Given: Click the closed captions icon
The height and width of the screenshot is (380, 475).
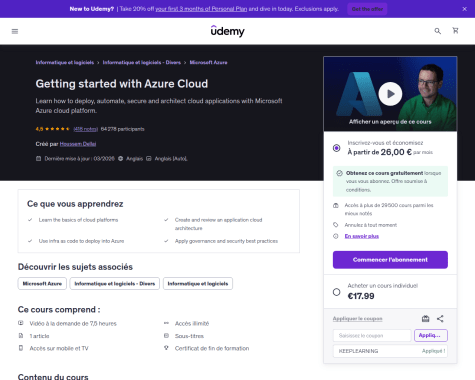Looking at the screenshot, I should click(x=149, y=159).
